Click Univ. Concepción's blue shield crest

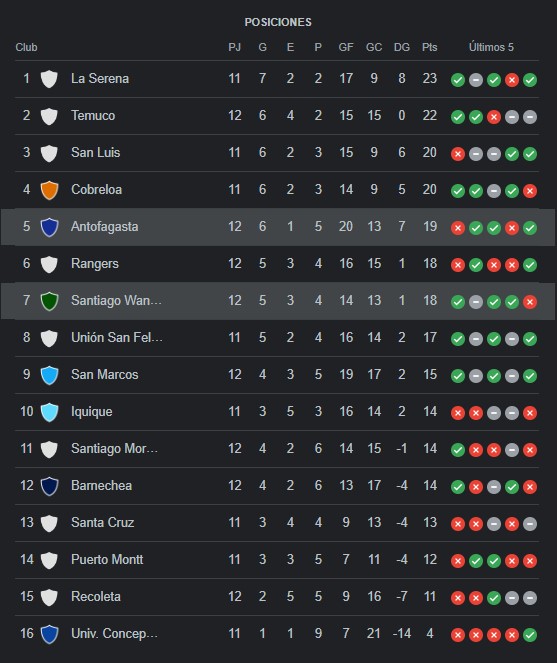(x=49, y=634)
